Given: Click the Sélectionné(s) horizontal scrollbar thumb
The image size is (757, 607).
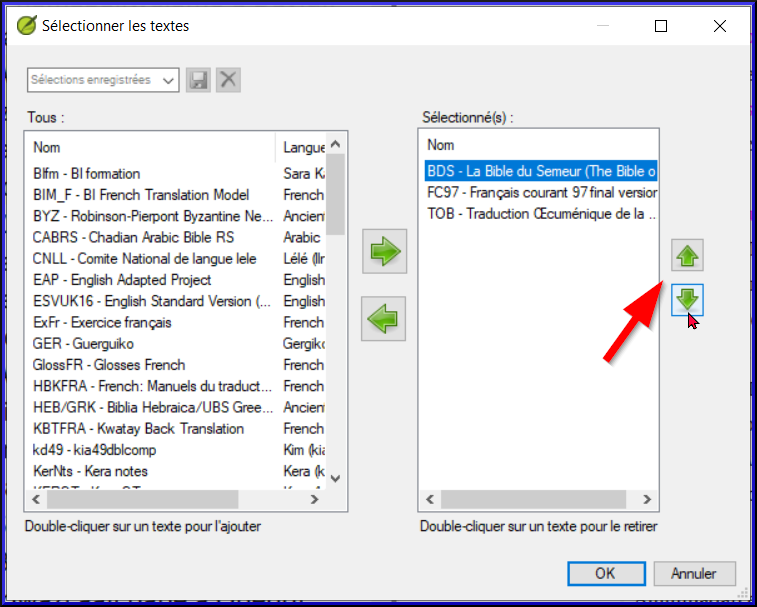Looking at the screenshot, I should (x=533, y=499).
